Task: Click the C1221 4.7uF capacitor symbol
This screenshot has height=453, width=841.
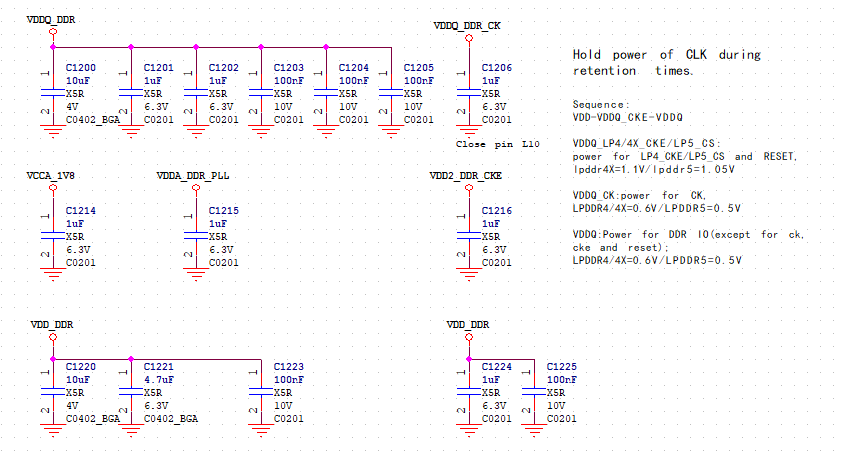Action: coord(130,392)
